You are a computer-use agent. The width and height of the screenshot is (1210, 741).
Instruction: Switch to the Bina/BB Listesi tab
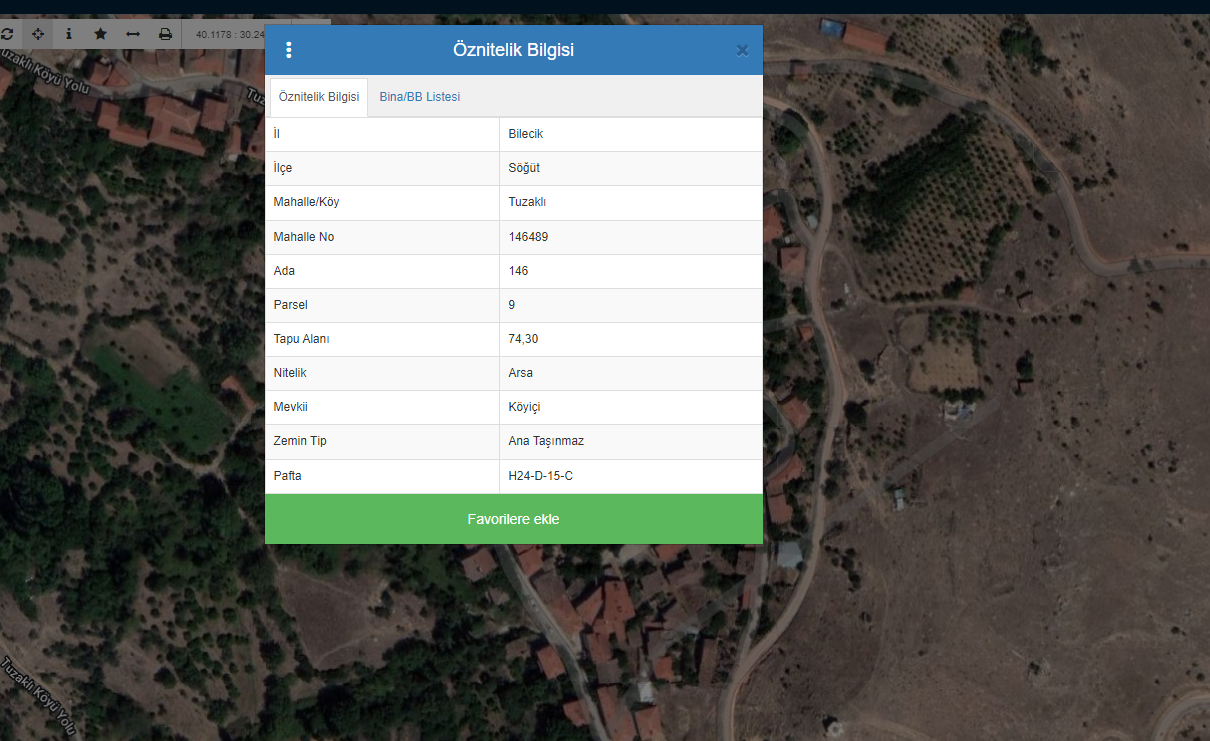click(x=419, y=97)
